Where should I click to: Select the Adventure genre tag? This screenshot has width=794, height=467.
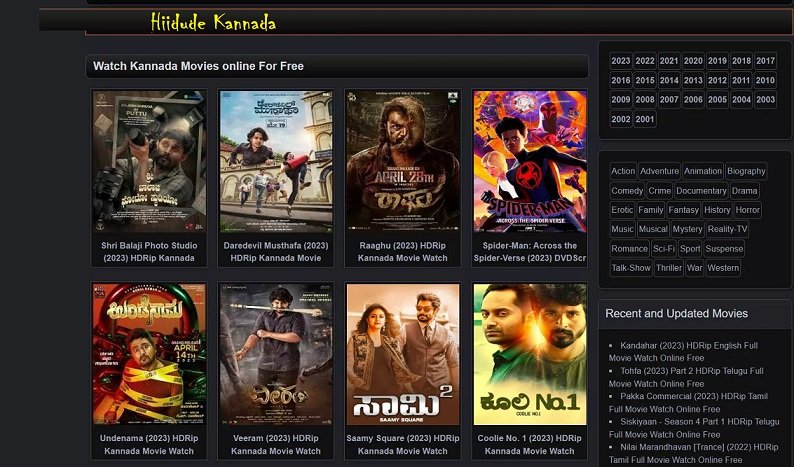pyautogui.click(x=659, y=171)
